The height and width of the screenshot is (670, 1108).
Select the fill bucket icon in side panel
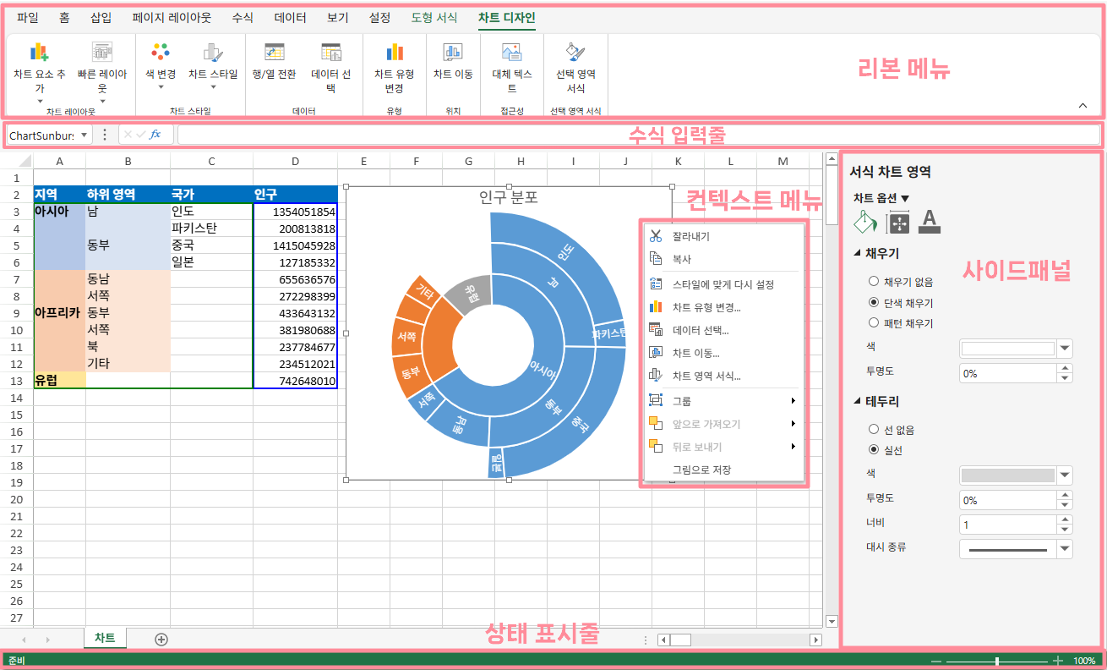(x=866, y=222)
